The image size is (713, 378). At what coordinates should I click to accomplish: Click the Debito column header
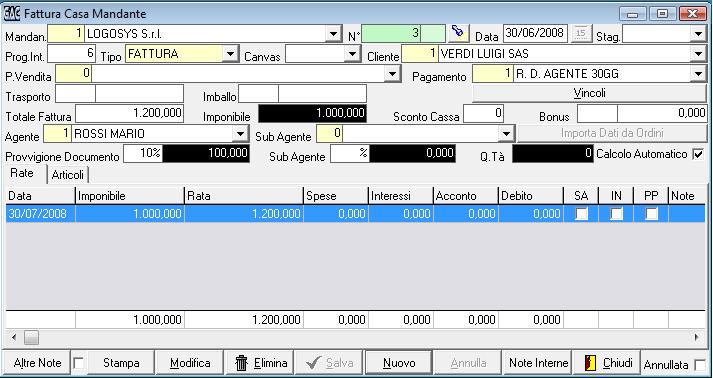coord(531,196)
